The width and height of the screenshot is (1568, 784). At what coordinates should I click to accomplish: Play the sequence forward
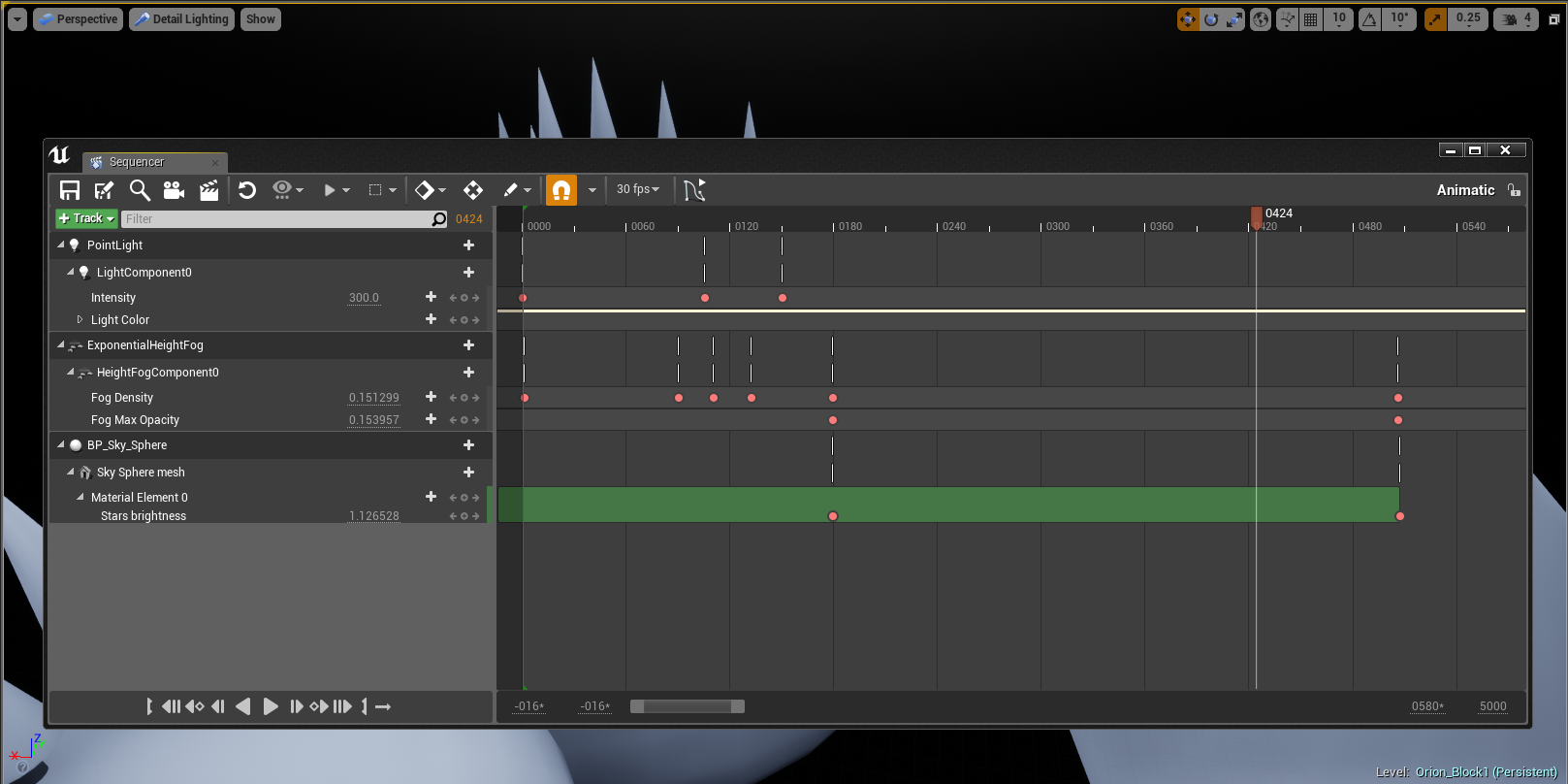pos(271,706)
